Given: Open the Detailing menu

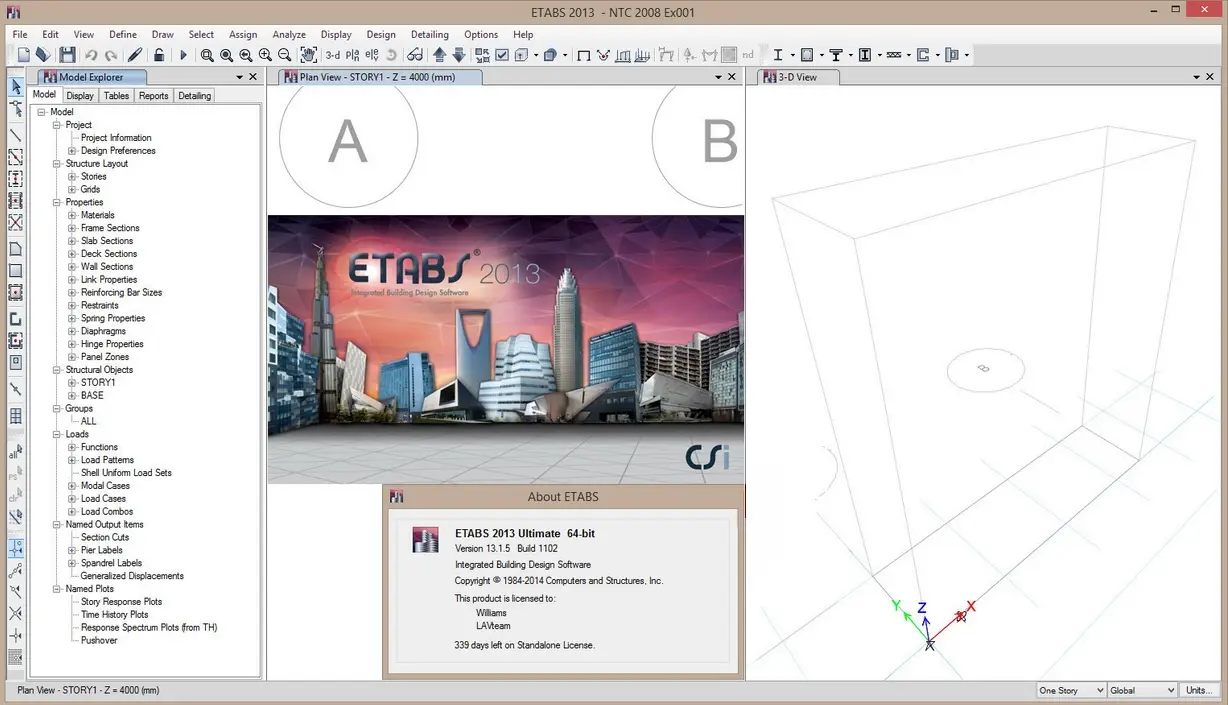Looking at the screenshot, I should point(430,34).
